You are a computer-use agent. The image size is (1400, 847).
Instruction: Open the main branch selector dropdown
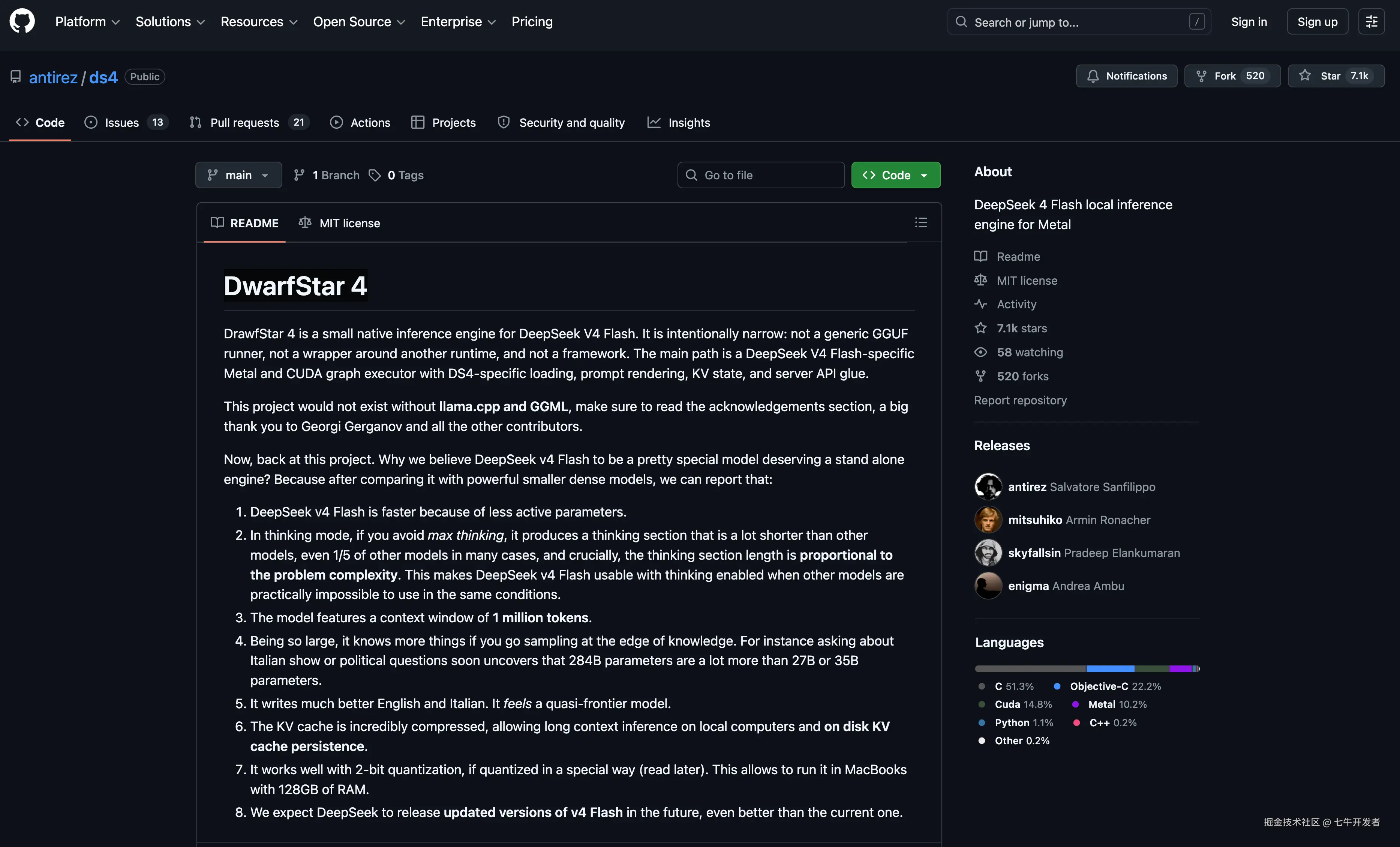(x=238, y=175)
